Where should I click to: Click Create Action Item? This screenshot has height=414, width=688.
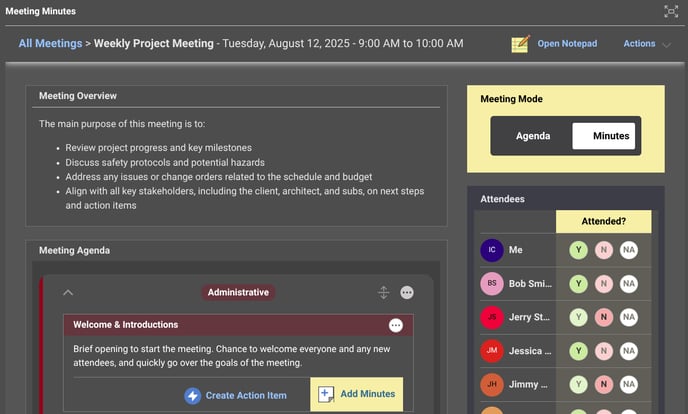pyautogui.click(x=235, y=395)
